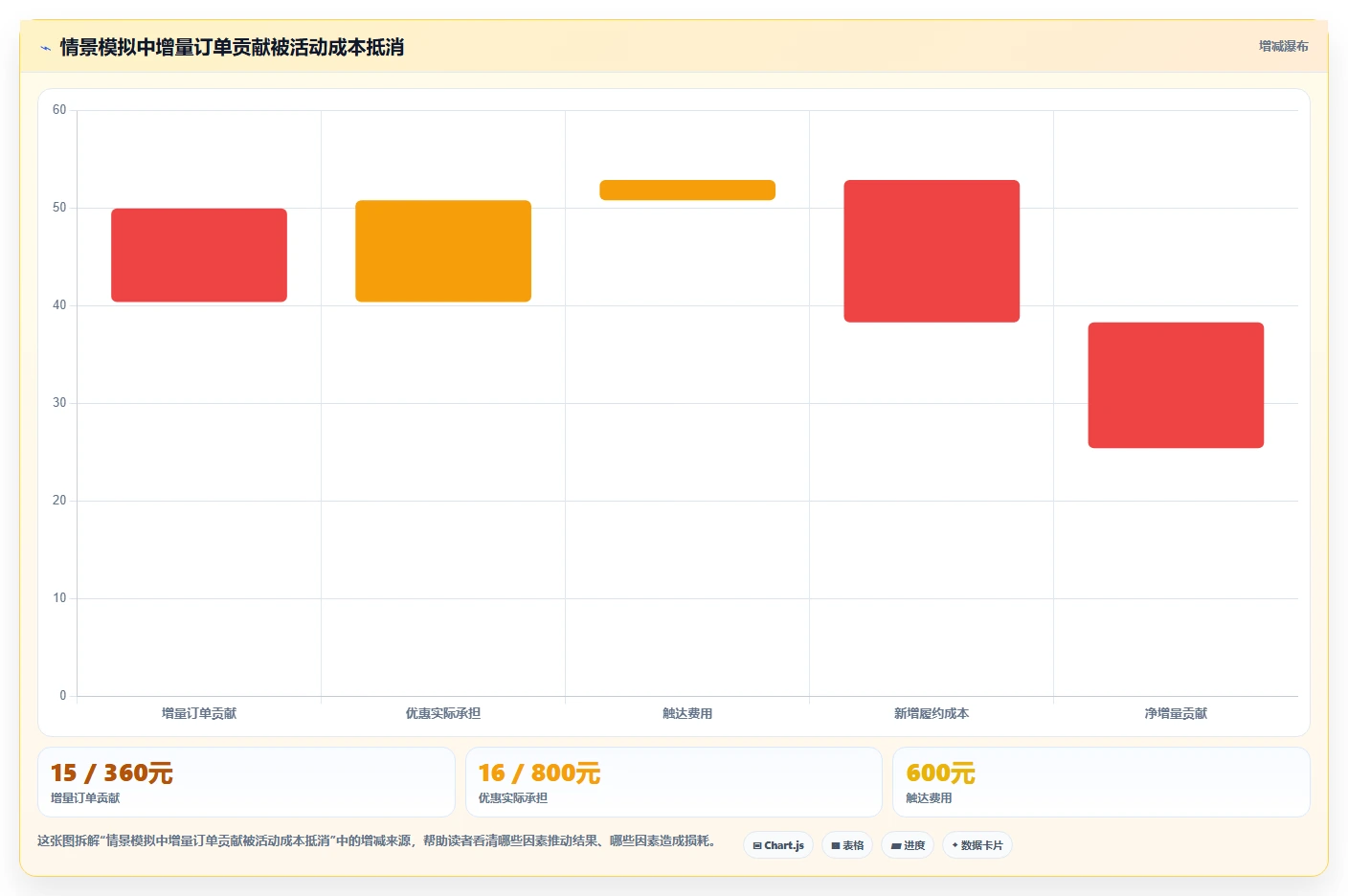Click the x-axis label 触达费用
1348x896 pixels.
pos(687,713)
